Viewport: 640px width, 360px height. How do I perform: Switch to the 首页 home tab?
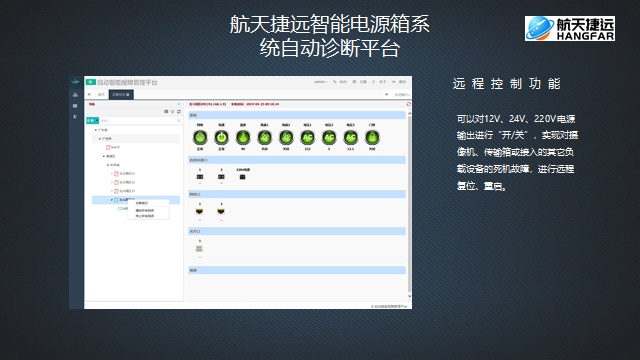tap(101, 95)
